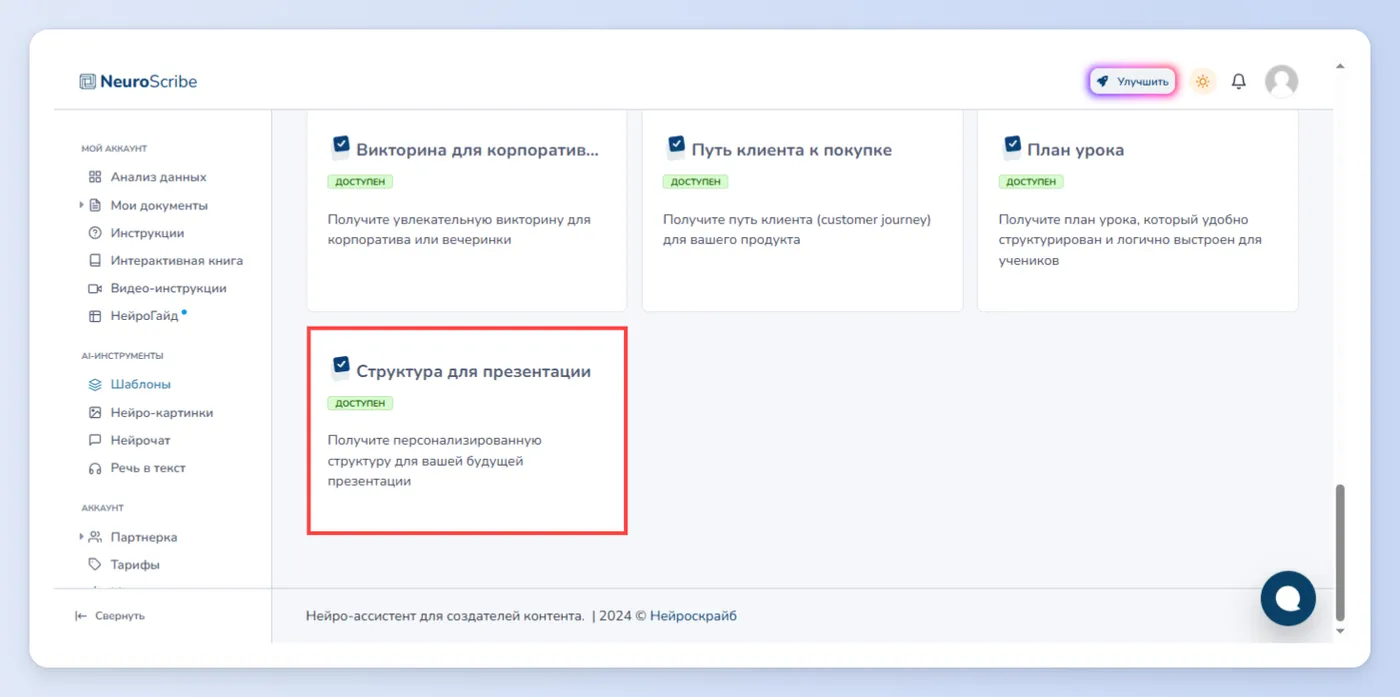Open Мои документы section
The width and height of the screenshot is (1400, 697).
coord(159,205)
